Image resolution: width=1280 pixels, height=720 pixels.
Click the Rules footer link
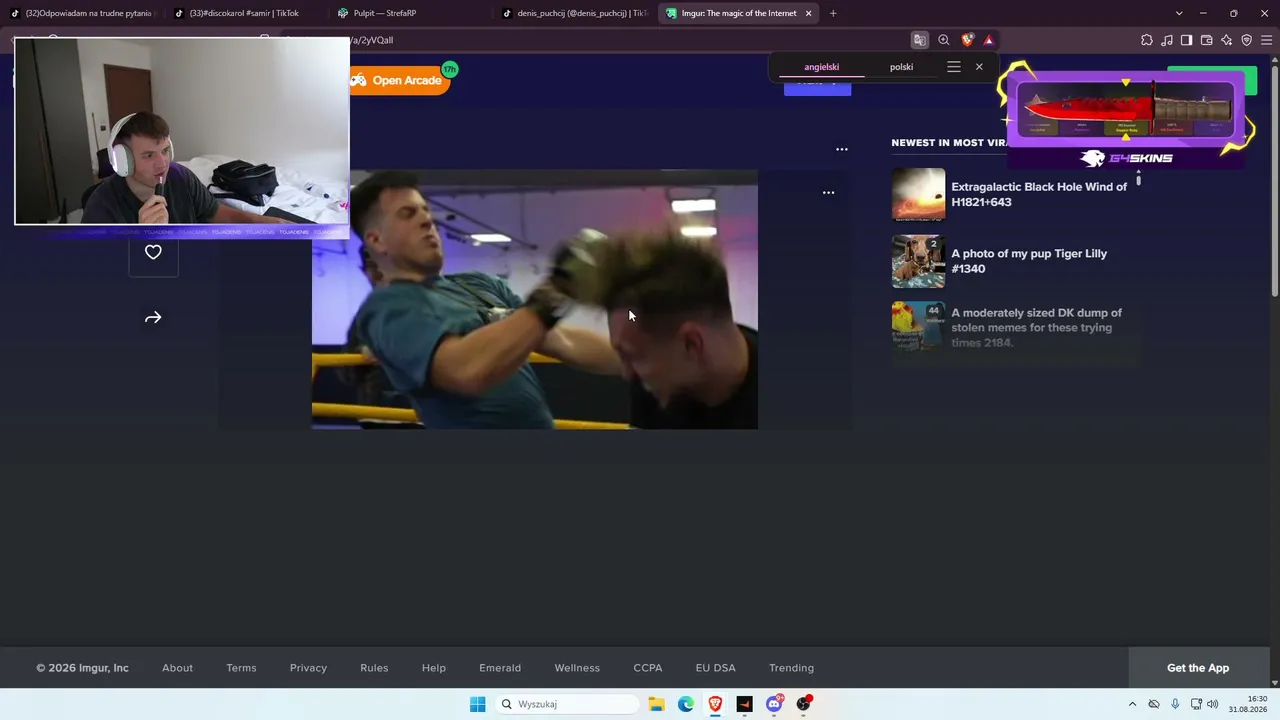pos(374,668)
